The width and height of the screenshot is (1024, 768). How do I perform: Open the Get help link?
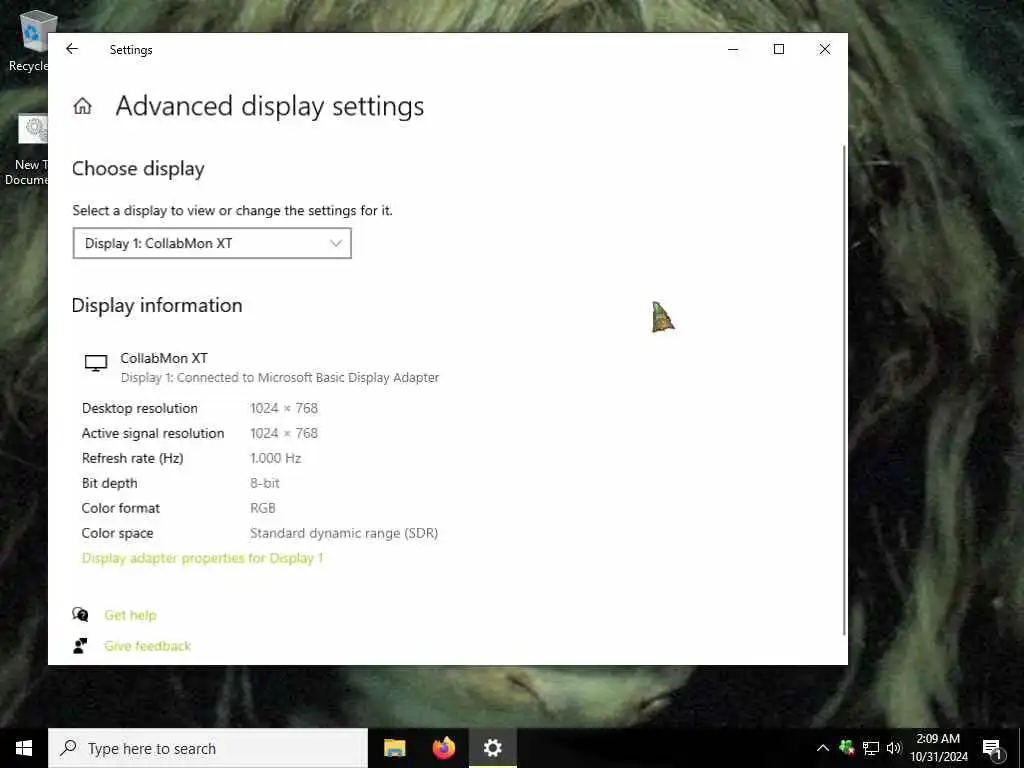(130, 615)
